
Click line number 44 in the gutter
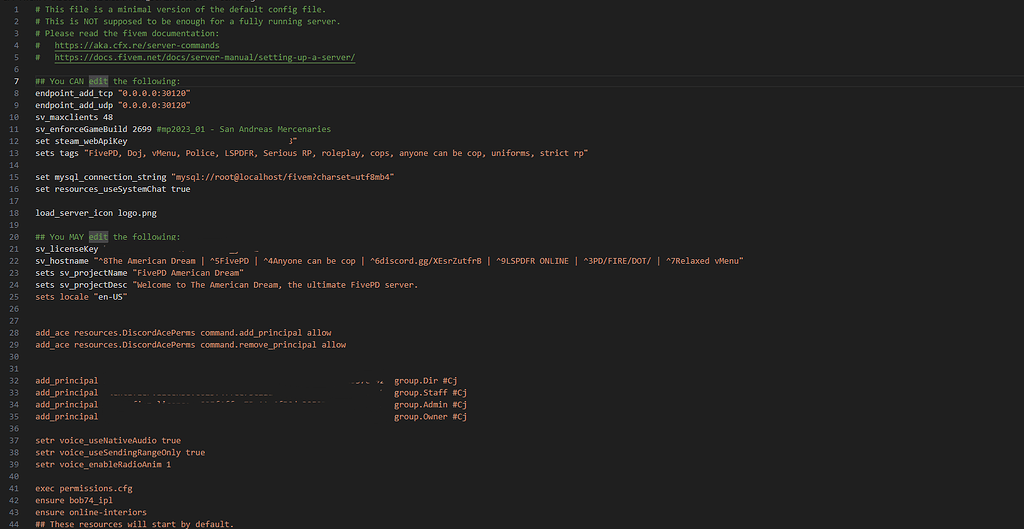pos(13,524)
